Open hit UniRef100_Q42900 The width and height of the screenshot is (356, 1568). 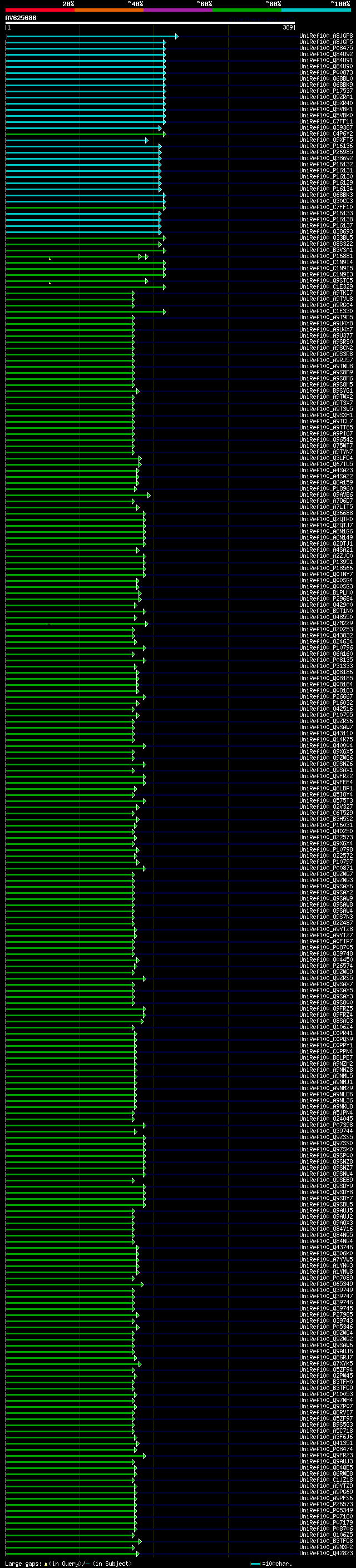point(326,605)
